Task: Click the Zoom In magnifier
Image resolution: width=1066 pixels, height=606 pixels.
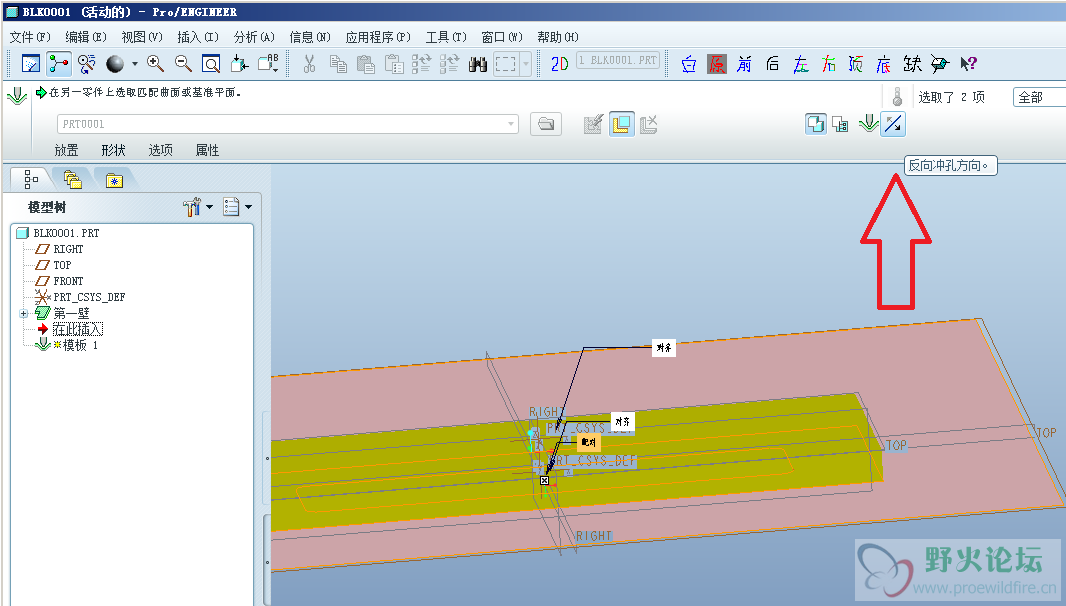Action: click(x=156, y=64)
